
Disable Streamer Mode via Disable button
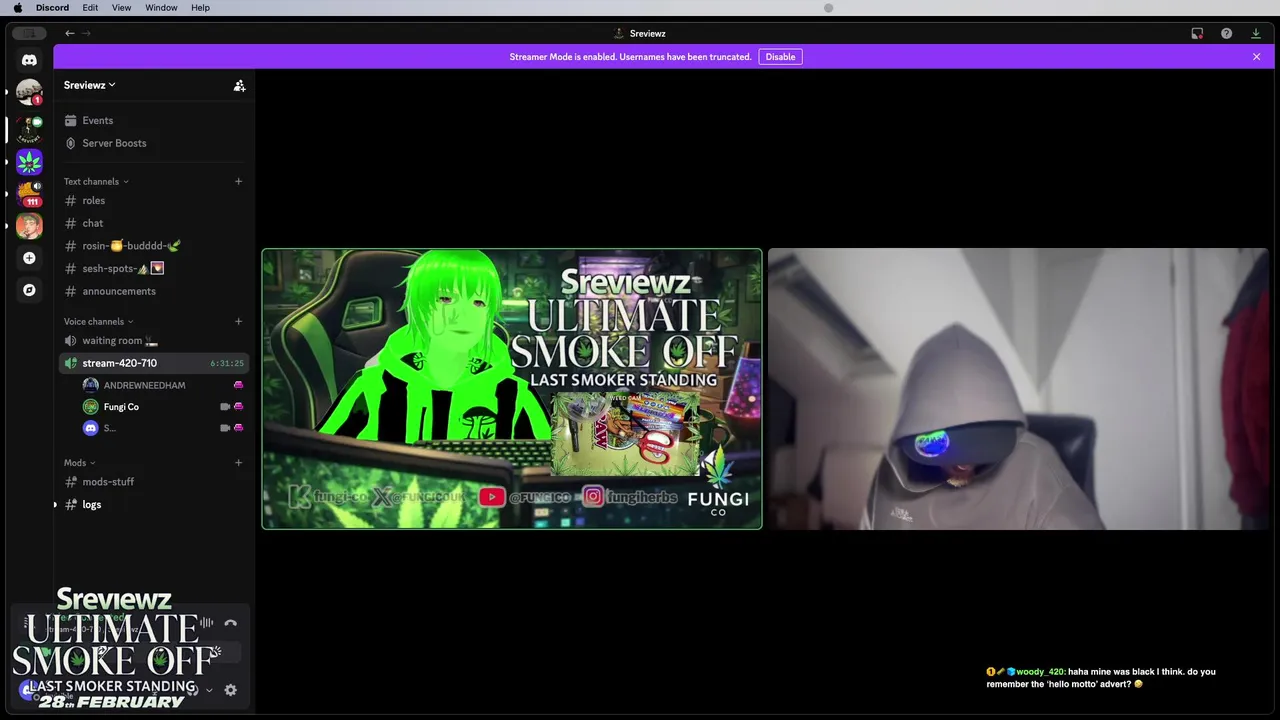[x=780, y=57]
